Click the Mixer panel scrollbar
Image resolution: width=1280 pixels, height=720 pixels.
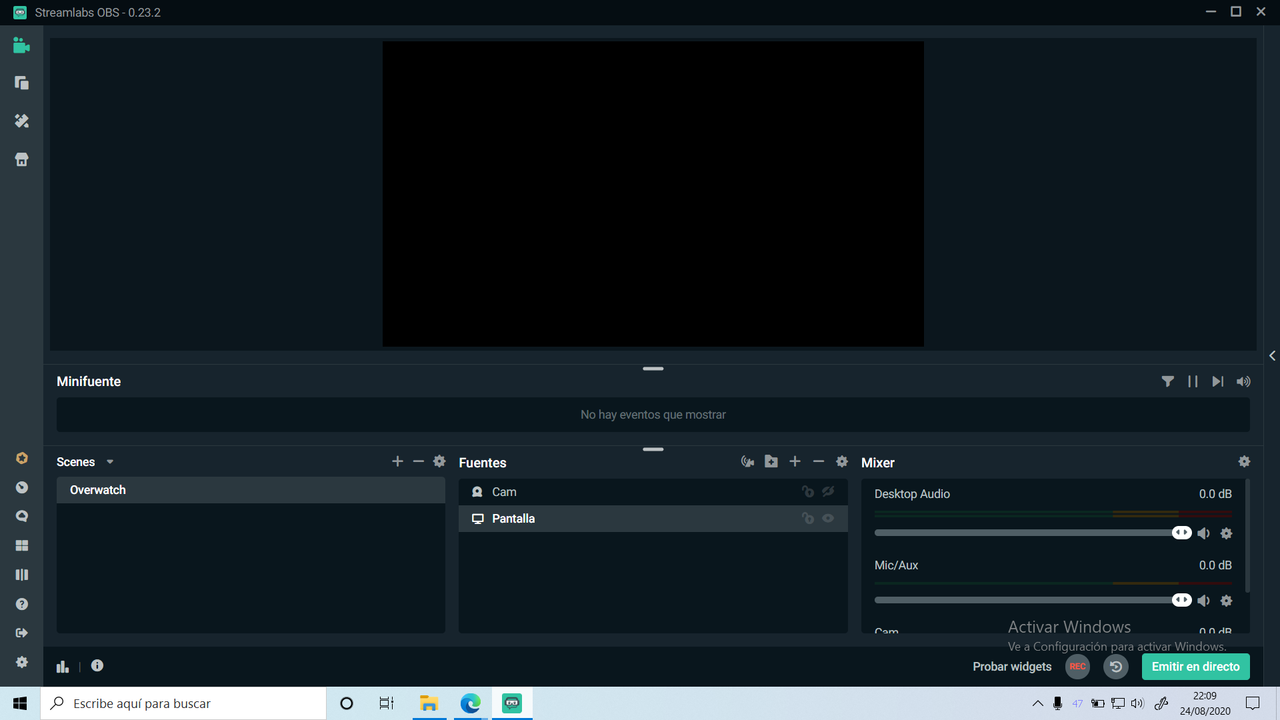point(1247,535)
